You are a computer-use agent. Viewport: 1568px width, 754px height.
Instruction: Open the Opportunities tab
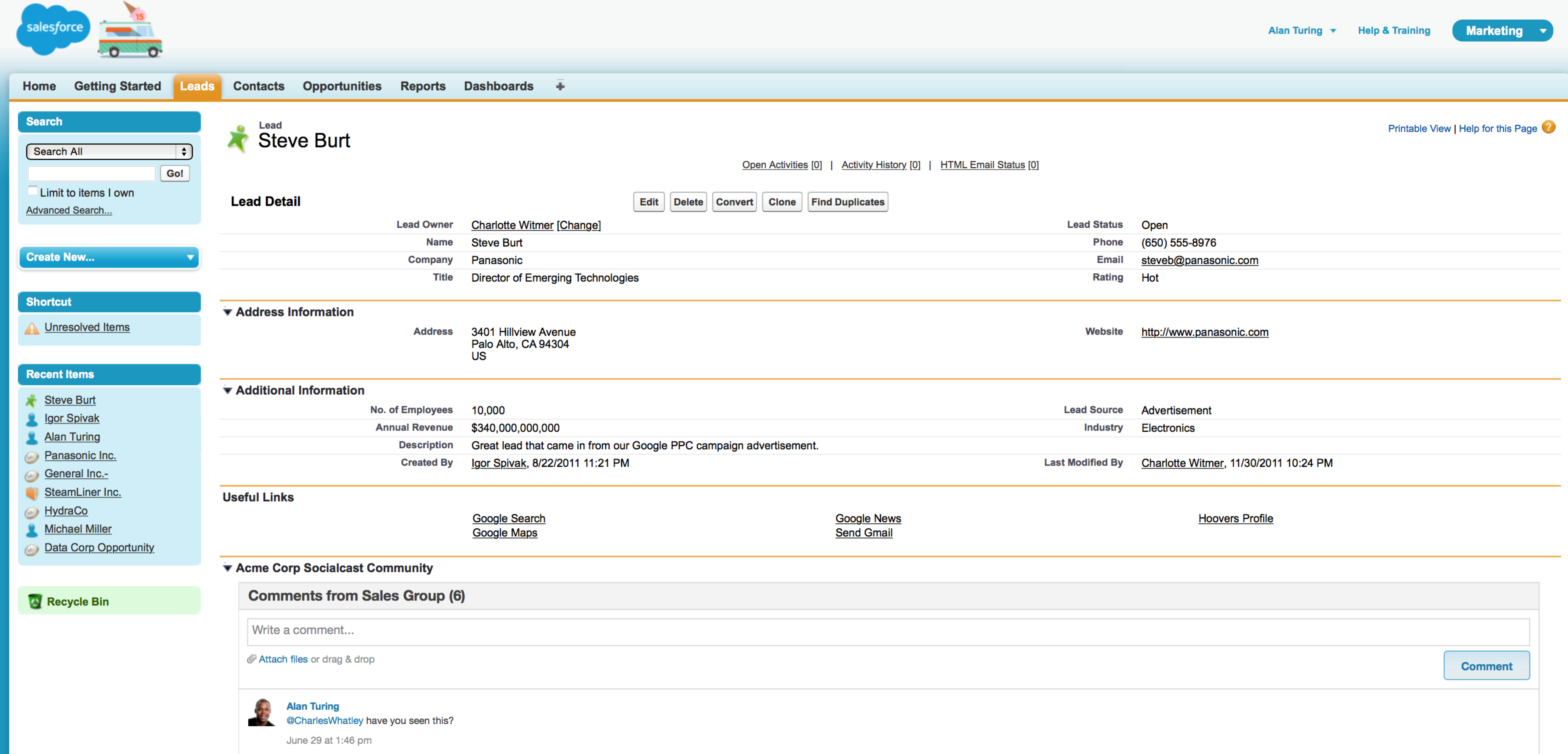click(x=342, y=86)
